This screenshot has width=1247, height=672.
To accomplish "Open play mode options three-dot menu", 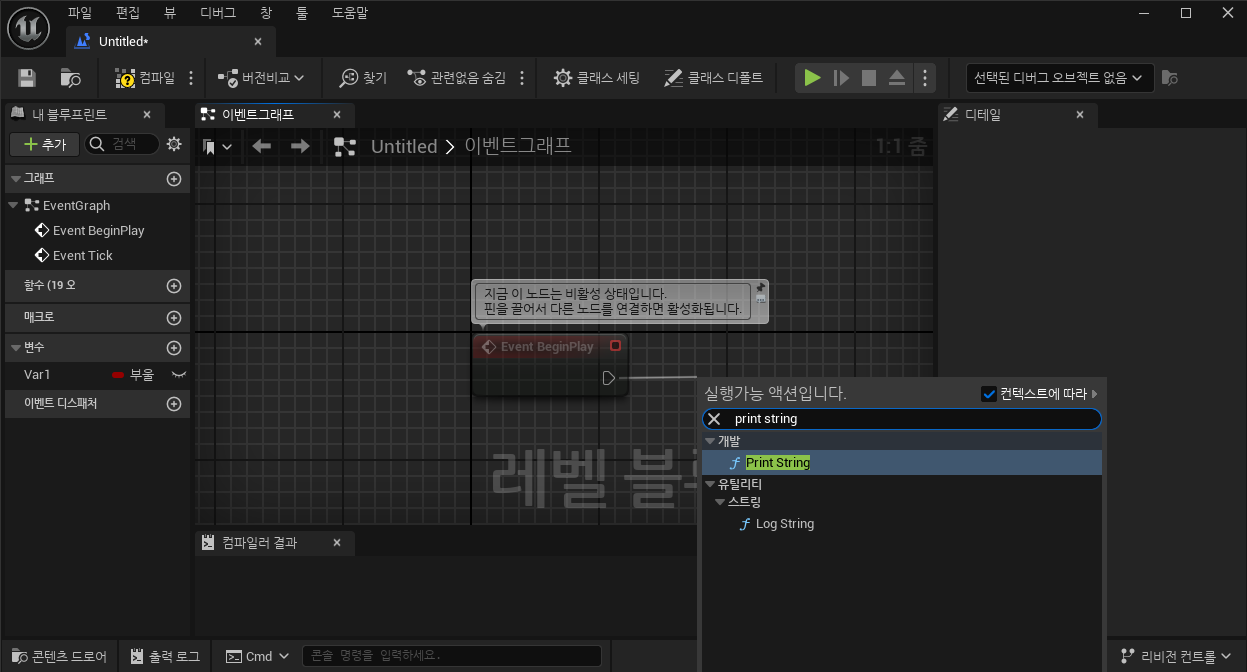I will pyautogui.click(x=925, y=78).
